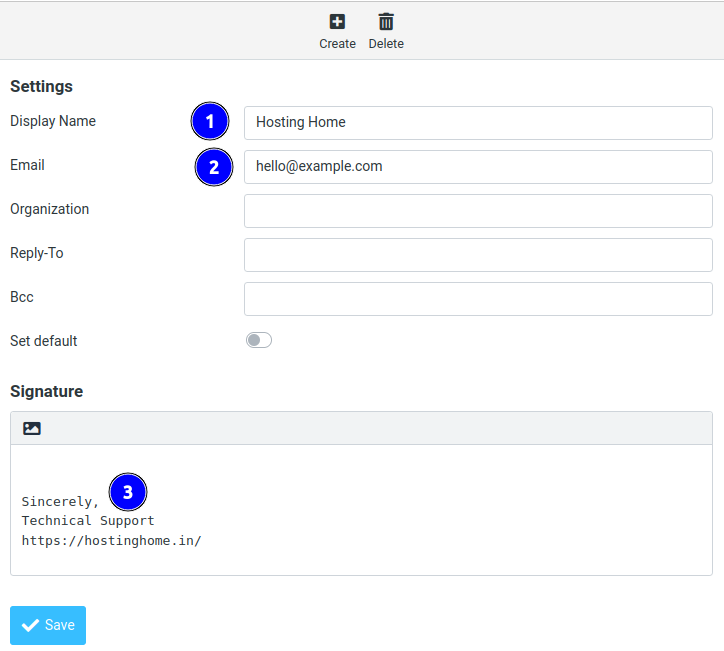Screen dimensions: 724x651
Task: Focus the Display Name field containing Hosting Home
Action: [478, 123]
